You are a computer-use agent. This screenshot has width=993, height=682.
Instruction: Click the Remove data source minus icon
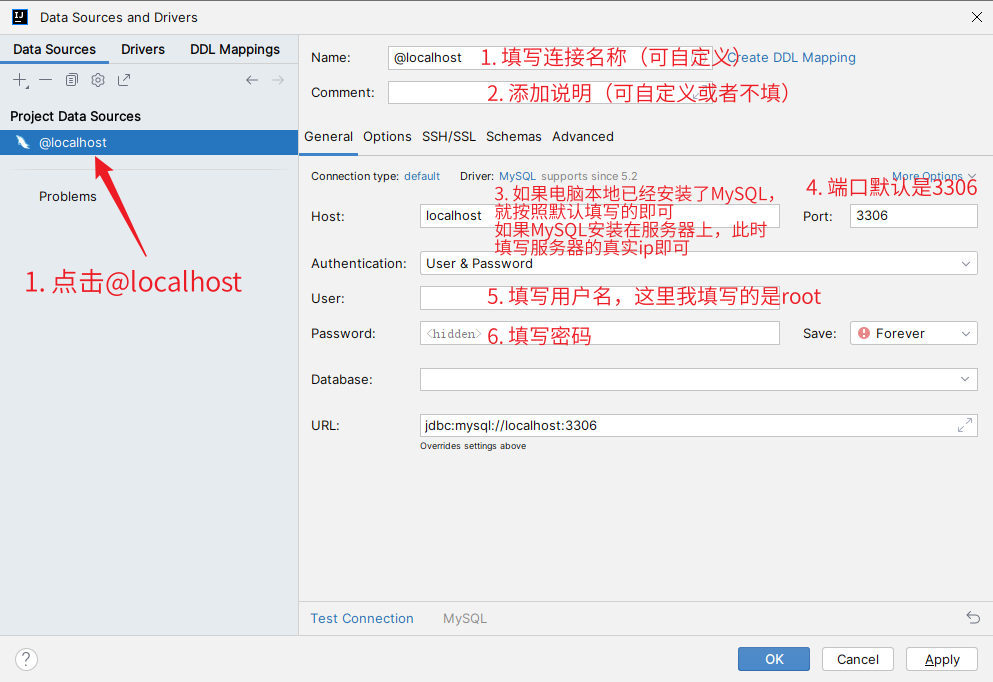[46, 80]
